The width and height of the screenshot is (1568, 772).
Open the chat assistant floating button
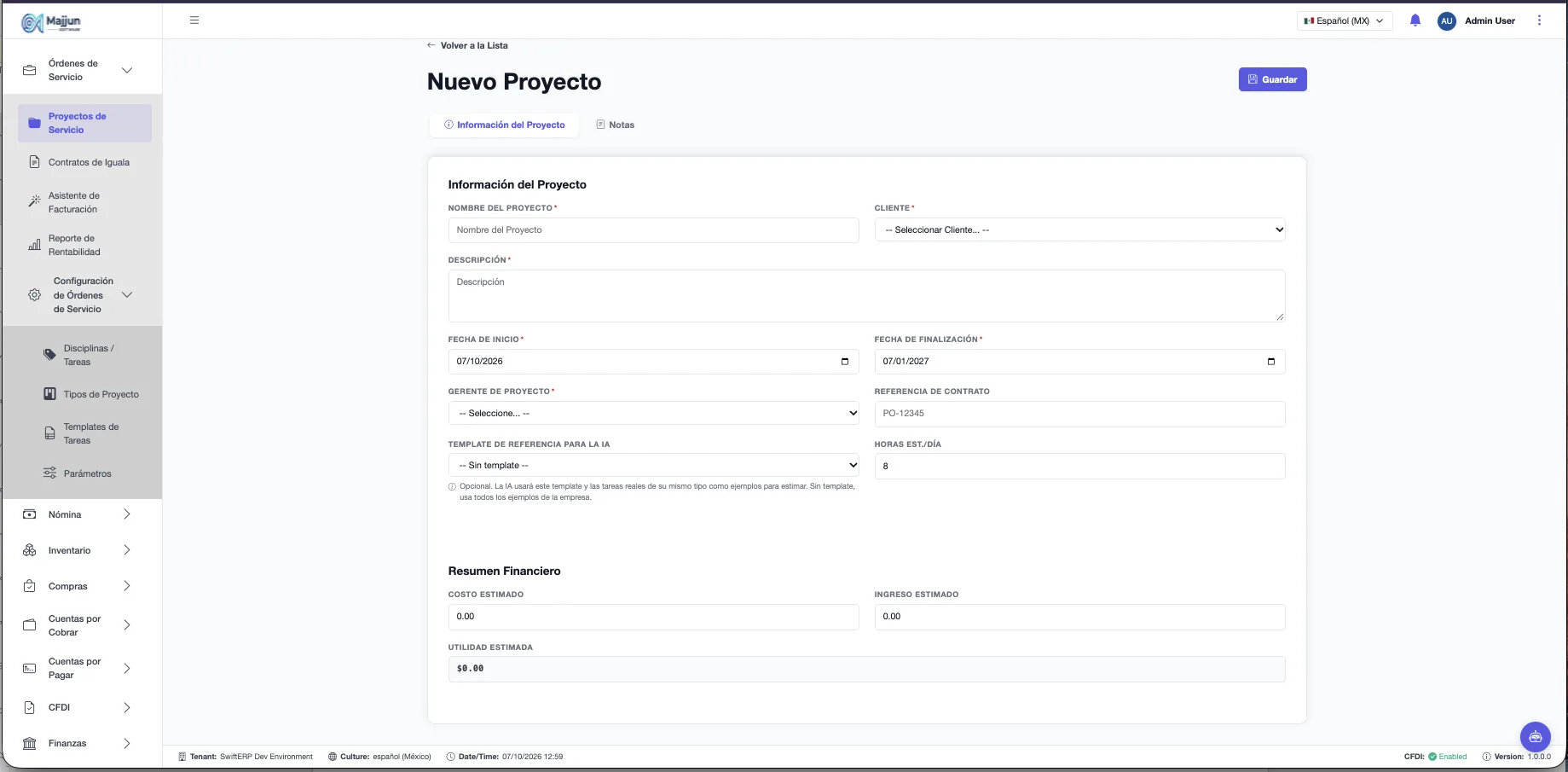(x=1535, y=737)
